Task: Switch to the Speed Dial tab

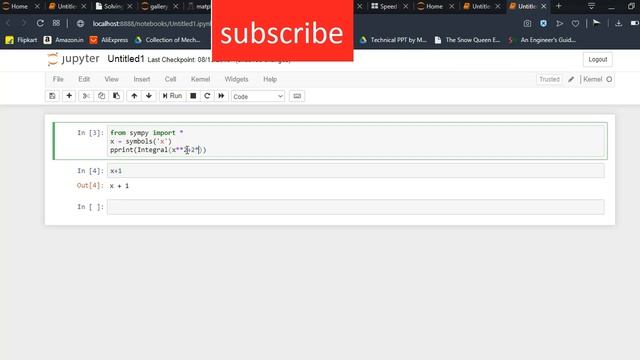Action: click(384, 6)
